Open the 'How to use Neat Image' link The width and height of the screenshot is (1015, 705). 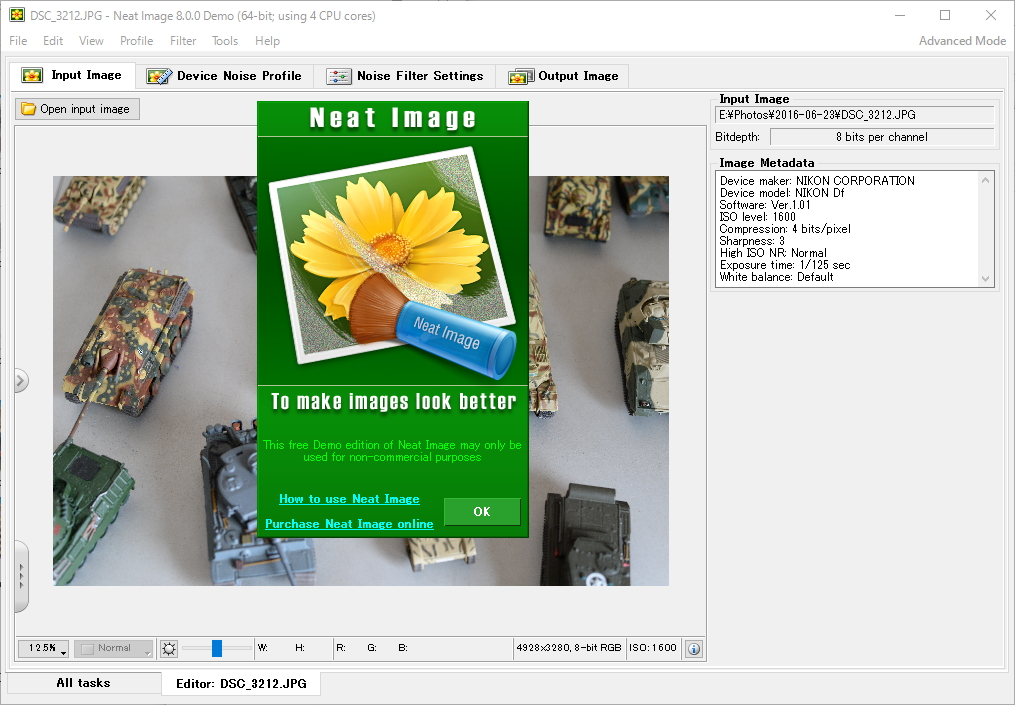point(349,499)
